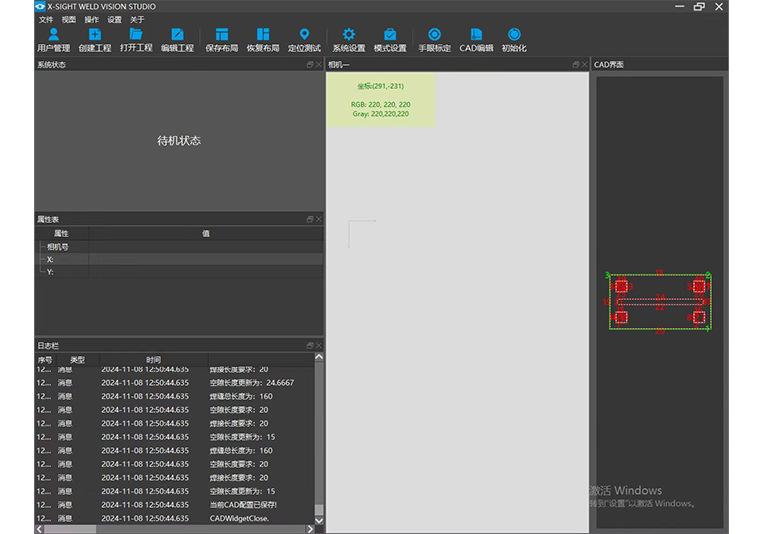Close the 系统状态 panel
Screen dimensions: 763x534
pyautogui.click(x=319, y=65)
